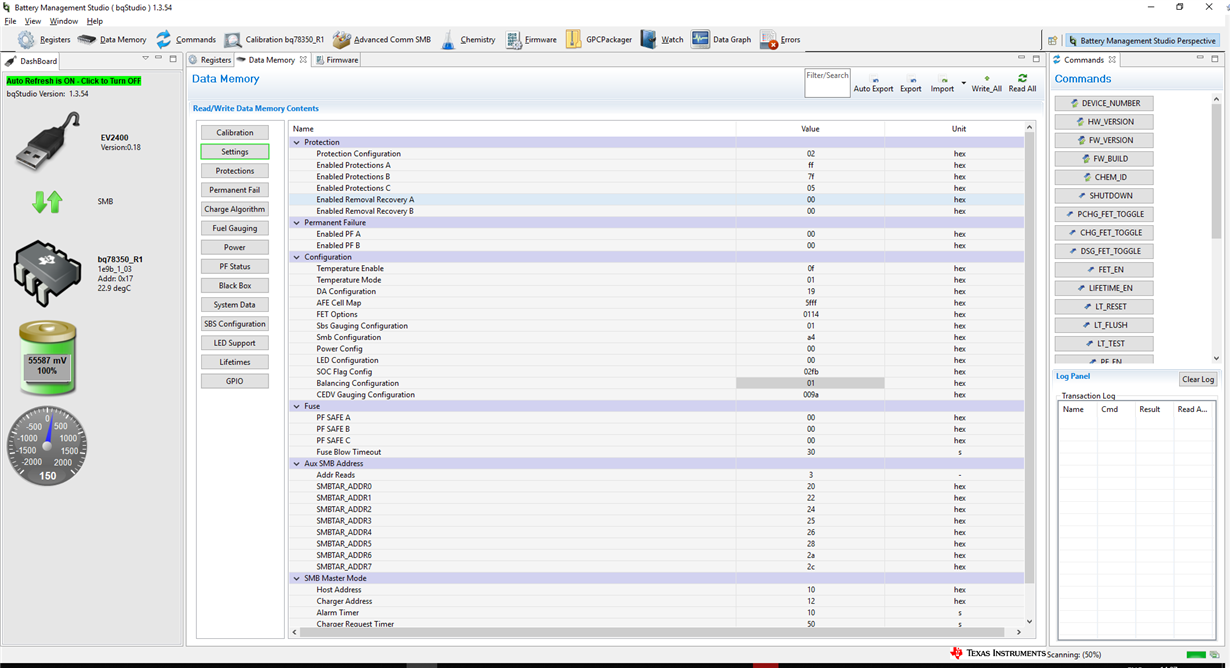
Task: Open the DashBoard view menu arrow
Action: click(x=146, y=59)
